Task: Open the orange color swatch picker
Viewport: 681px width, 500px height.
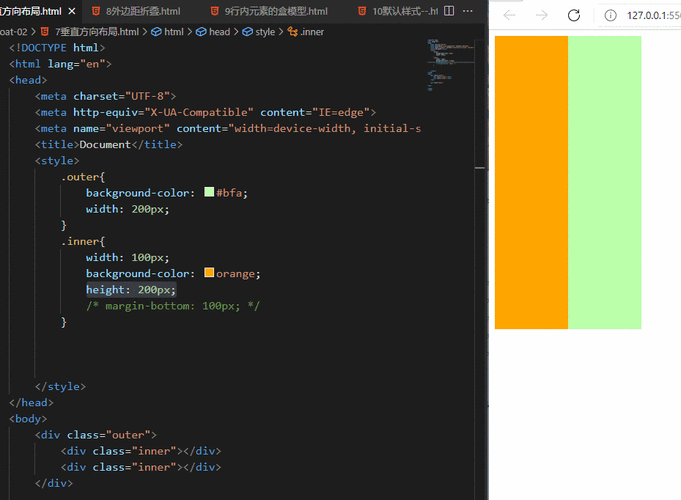Action: coord(209,273)
